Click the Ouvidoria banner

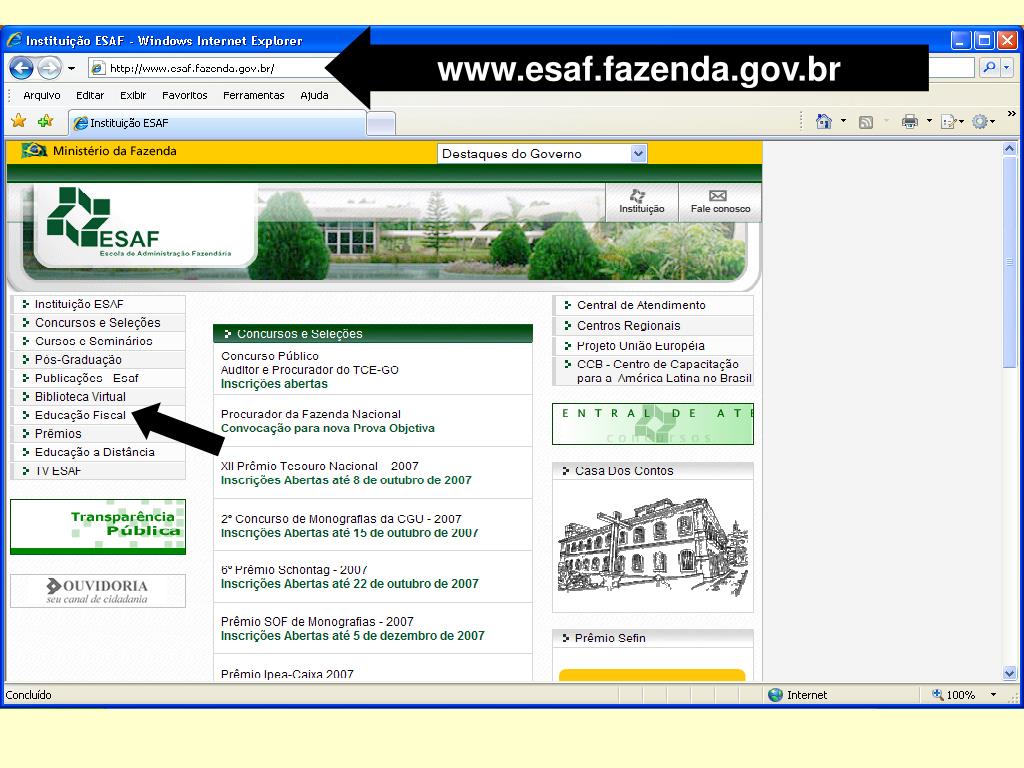(98, 591)
